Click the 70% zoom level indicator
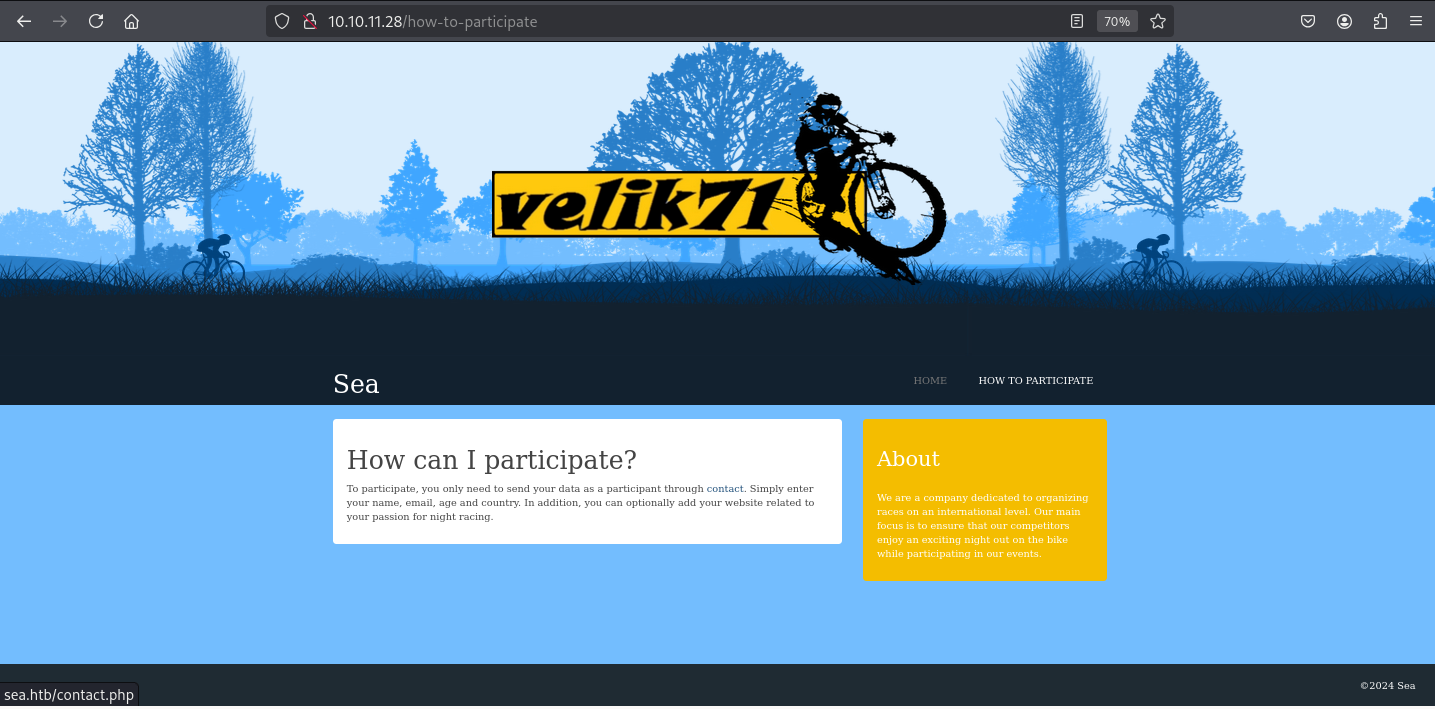Viewport: 1435px width, 709px height. [1117, 21]
